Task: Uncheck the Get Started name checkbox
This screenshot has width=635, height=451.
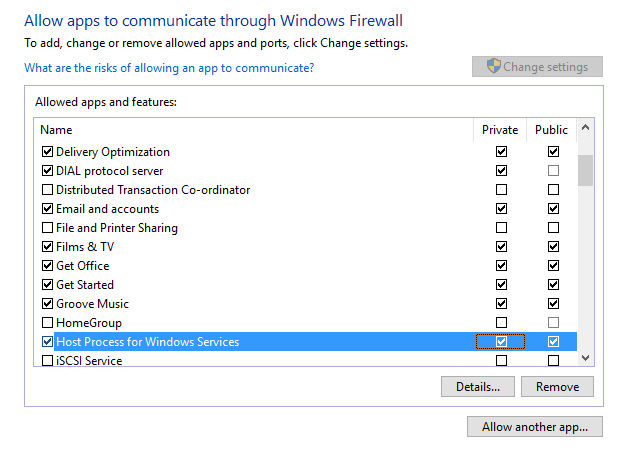Action: 47,285
